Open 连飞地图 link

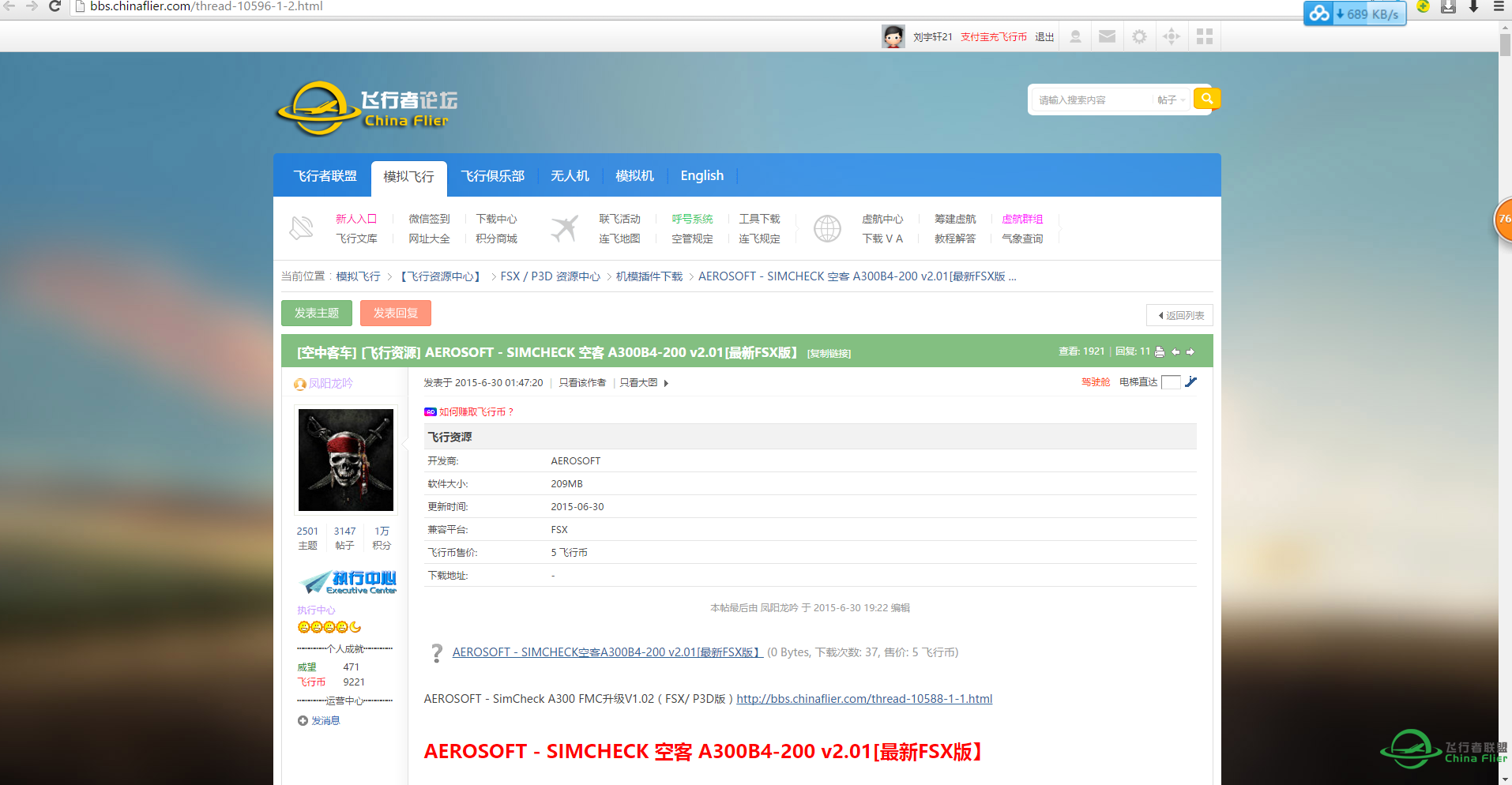point(619,239)
